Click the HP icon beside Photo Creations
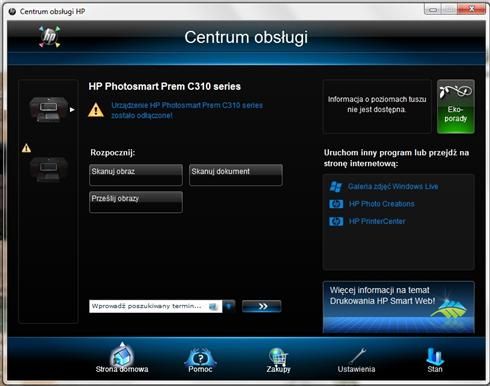The height and width of the screenshot is (386, 490). 336,204
